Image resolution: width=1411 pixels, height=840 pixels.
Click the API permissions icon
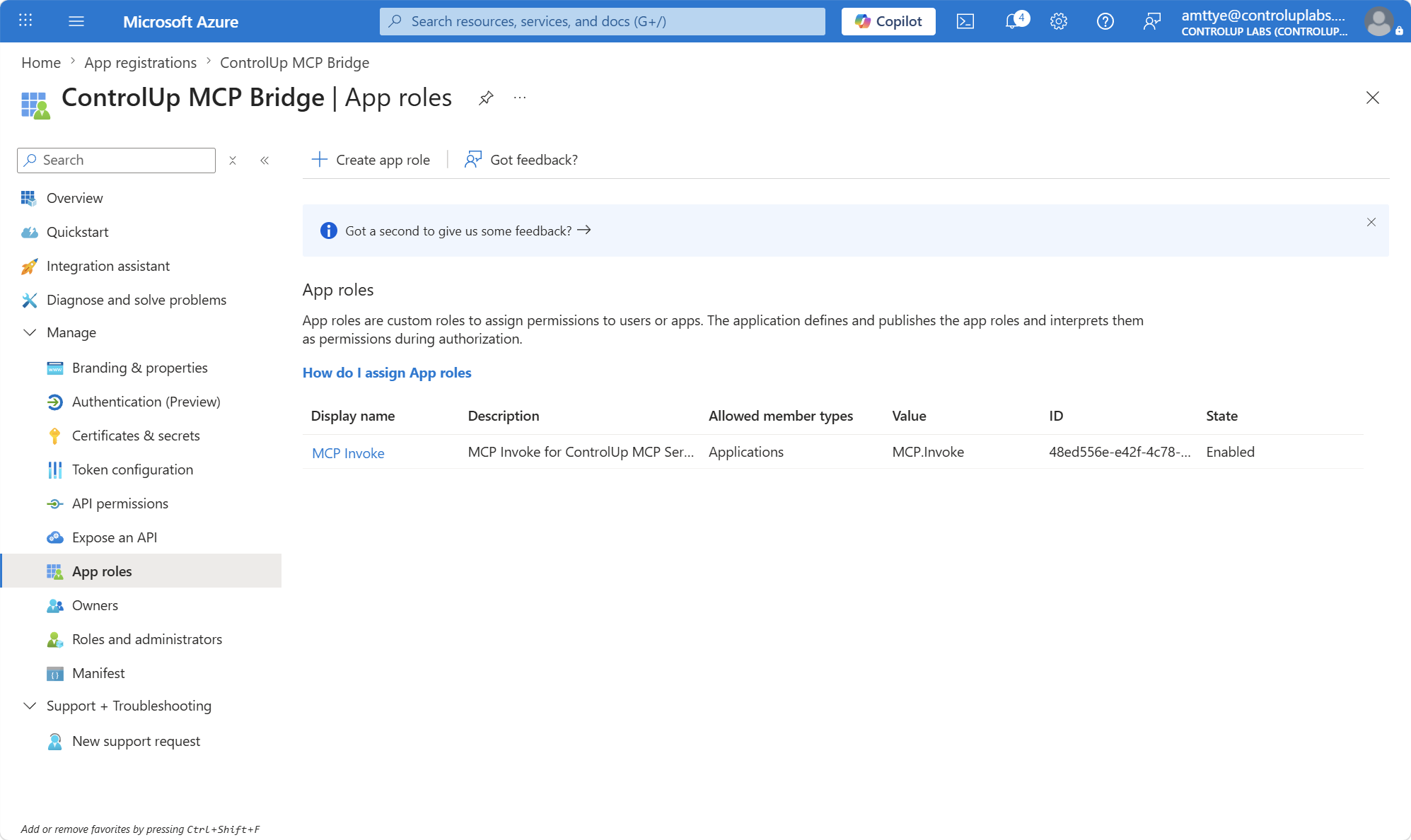(x=54, y=503)
